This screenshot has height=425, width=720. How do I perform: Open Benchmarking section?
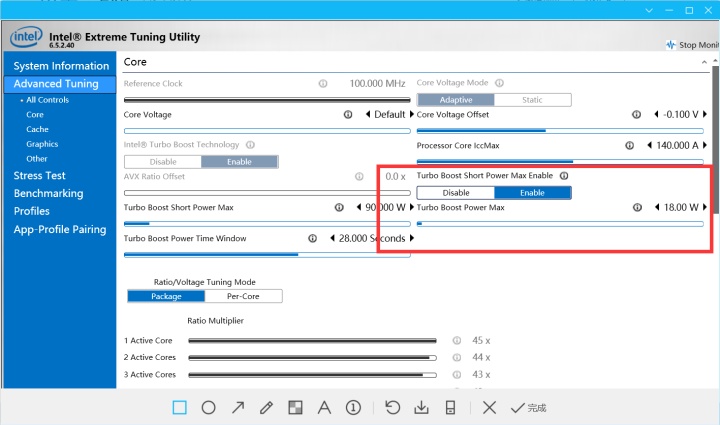48,193
